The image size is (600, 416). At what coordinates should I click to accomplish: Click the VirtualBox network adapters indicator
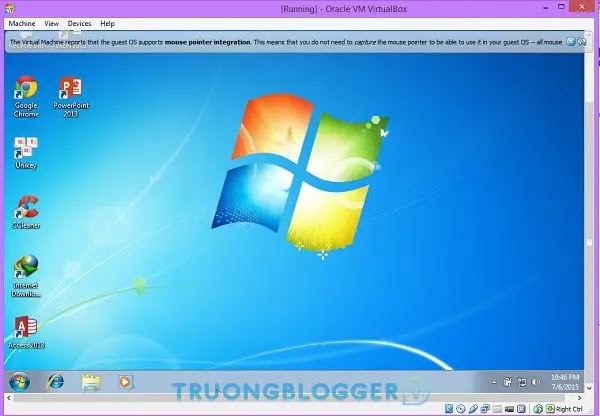tap(485, 409)
